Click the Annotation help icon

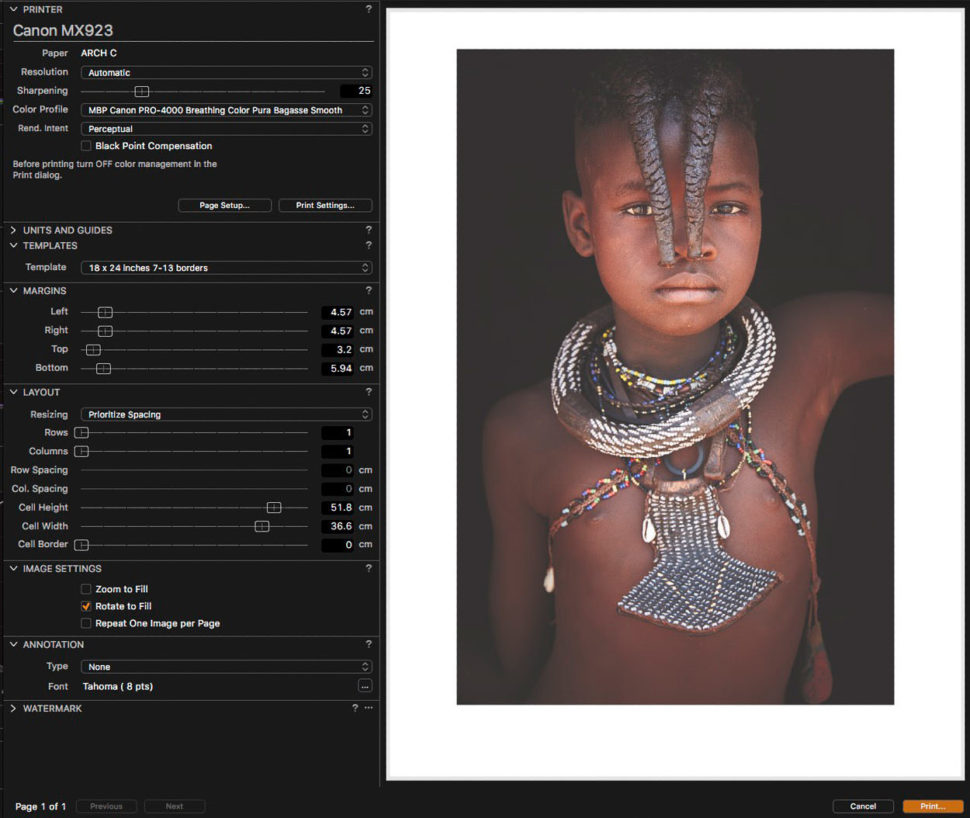(x=367, y=644)
